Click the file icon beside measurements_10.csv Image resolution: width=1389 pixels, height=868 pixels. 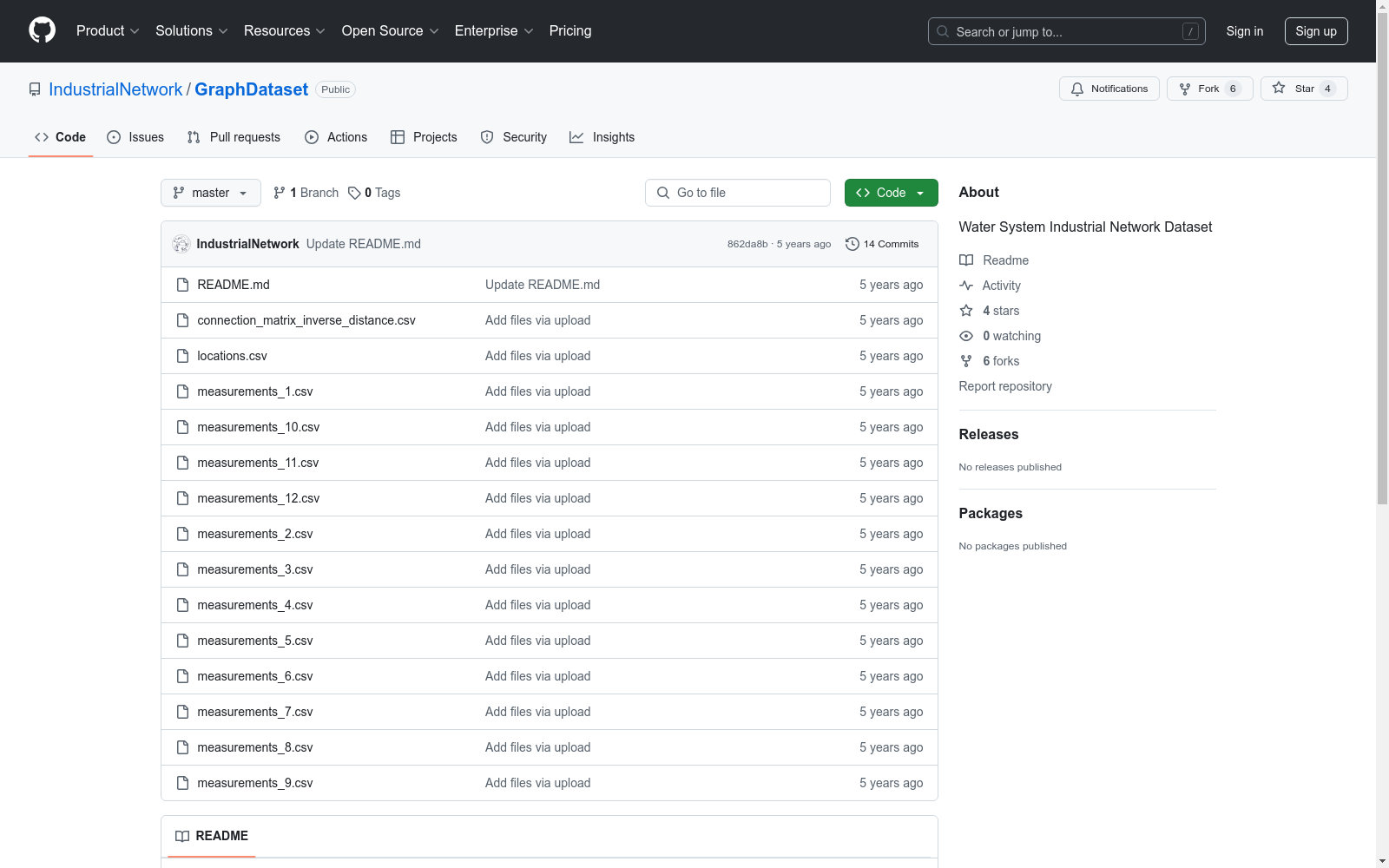(182, 427)
